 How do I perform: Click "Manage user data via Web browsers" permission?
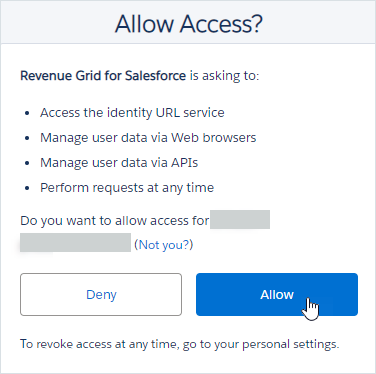coord(148,138)
